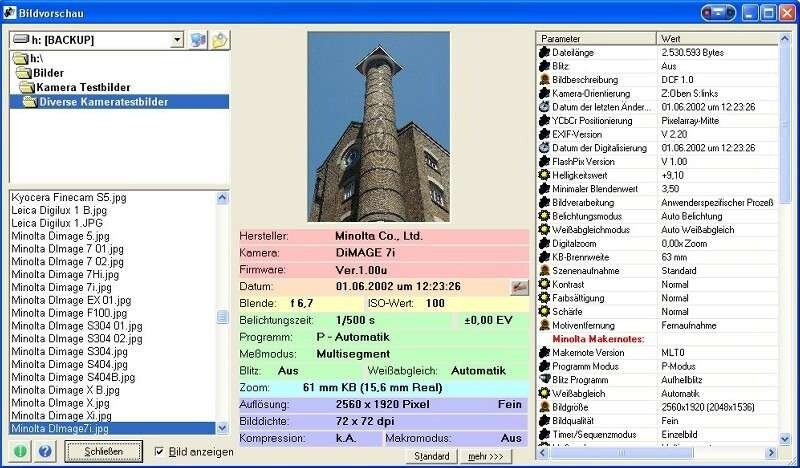Click the edit date icon beside Datum

pyautogui.click(x=519, y=287)
